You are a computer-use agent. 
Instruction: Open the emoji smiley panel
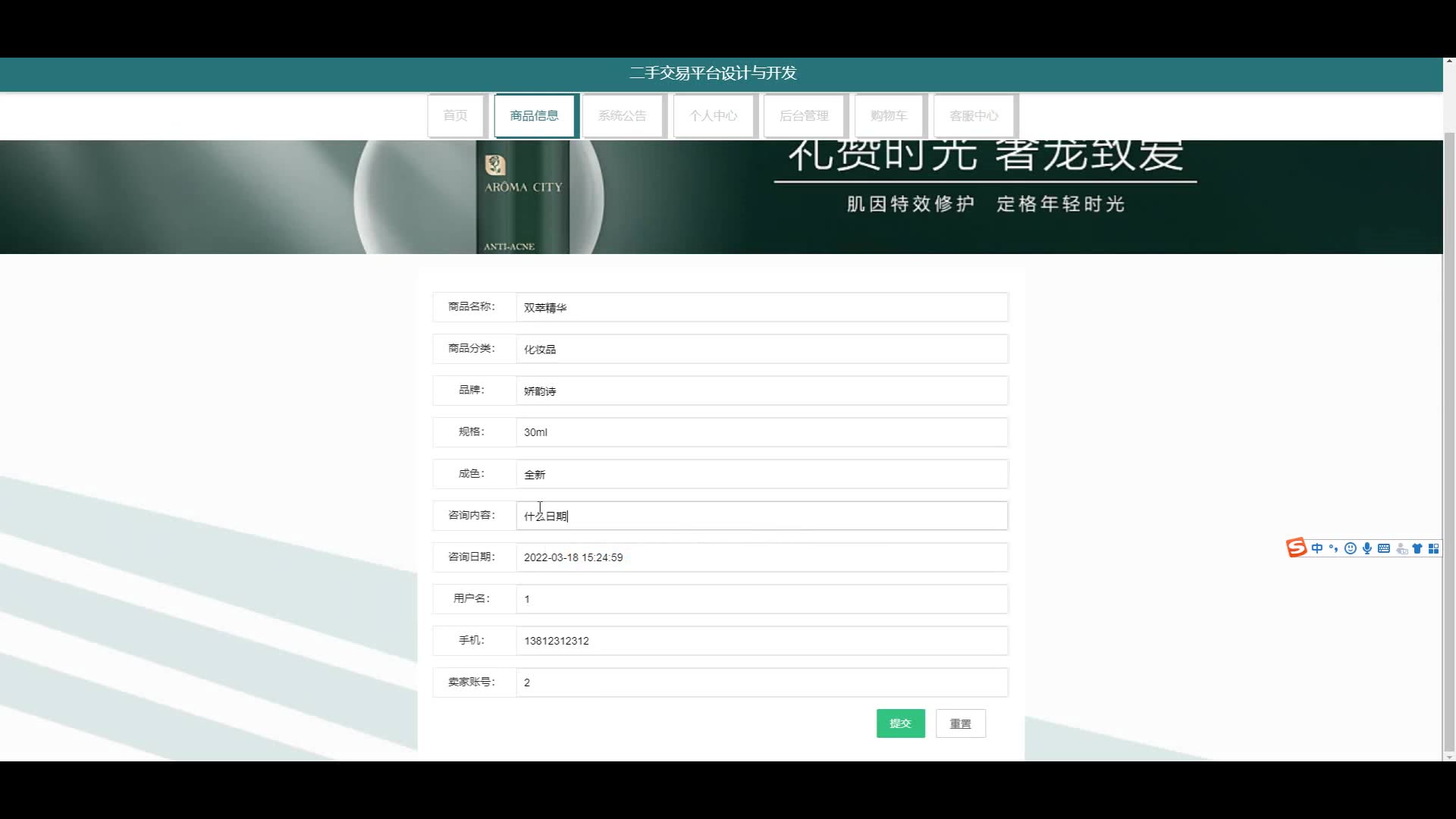point(1350,548)
